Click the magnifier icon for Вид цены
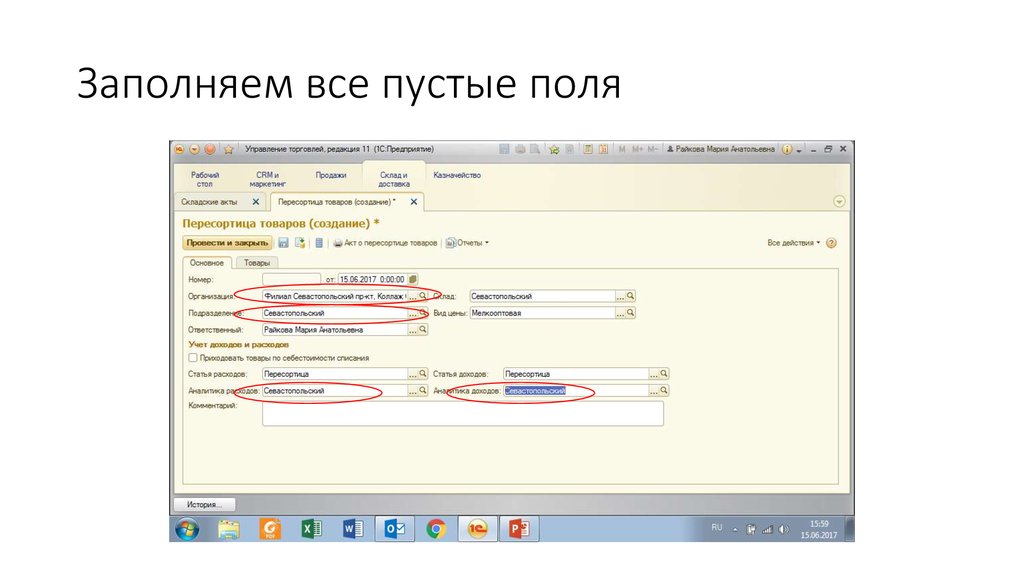1024x574 pixels. tap(630, 313)
